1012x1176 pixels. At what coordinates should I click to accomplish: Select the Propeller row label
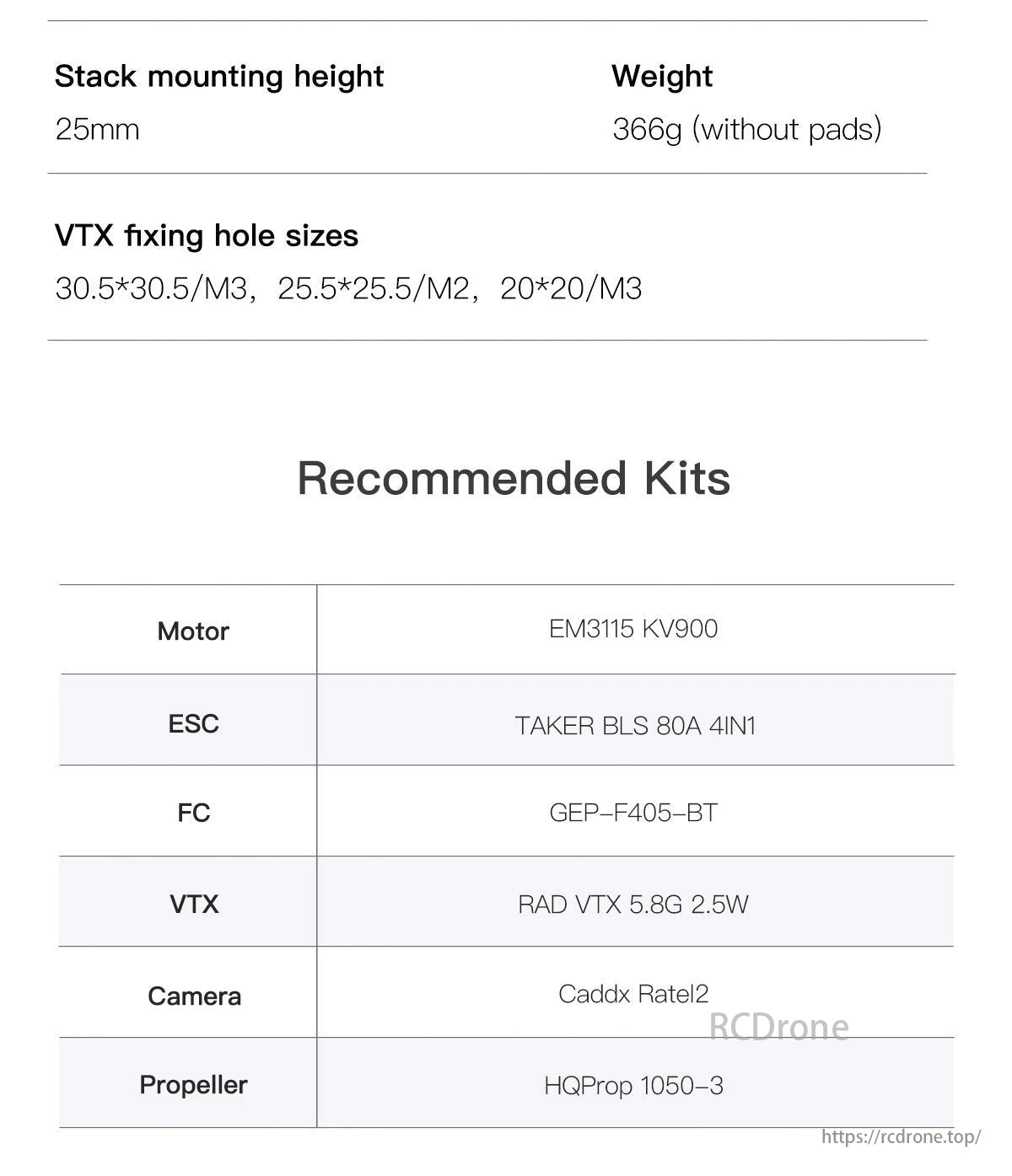pos(193,1085)
